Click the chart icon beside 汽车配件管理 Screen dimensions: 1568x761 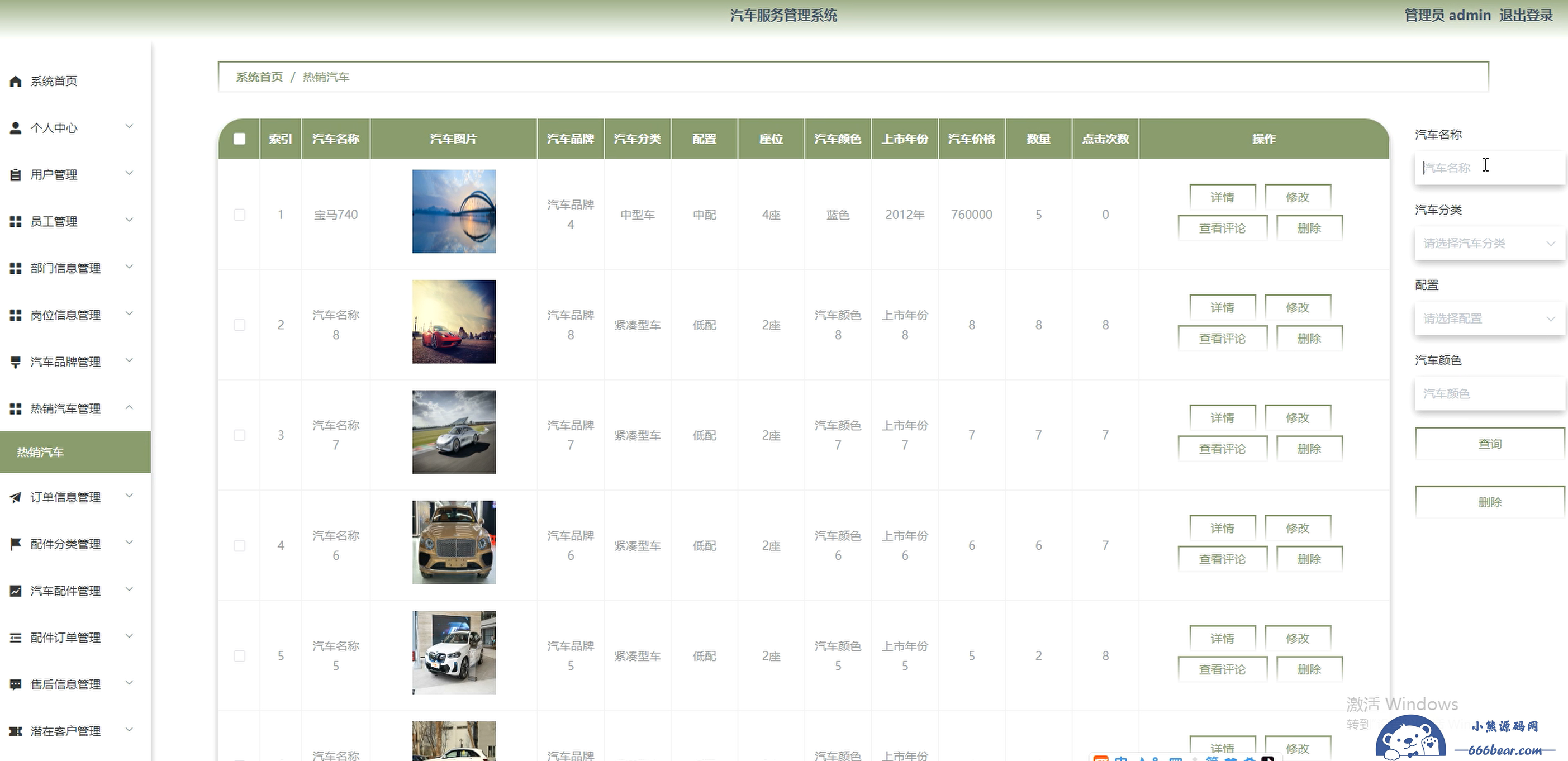pos(16,591)
